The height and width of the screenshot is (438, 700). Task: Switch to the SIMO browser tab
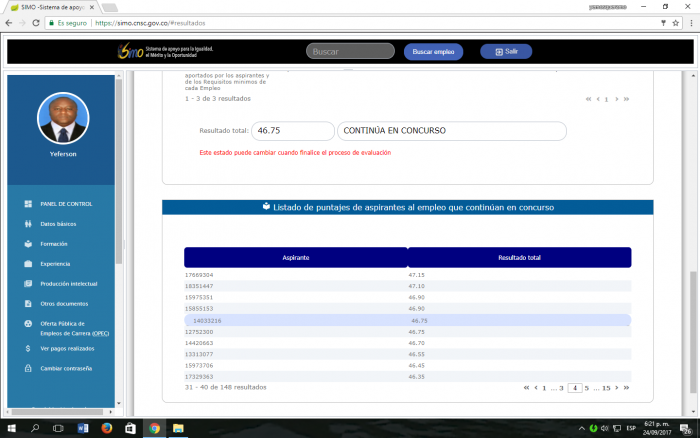50,6
